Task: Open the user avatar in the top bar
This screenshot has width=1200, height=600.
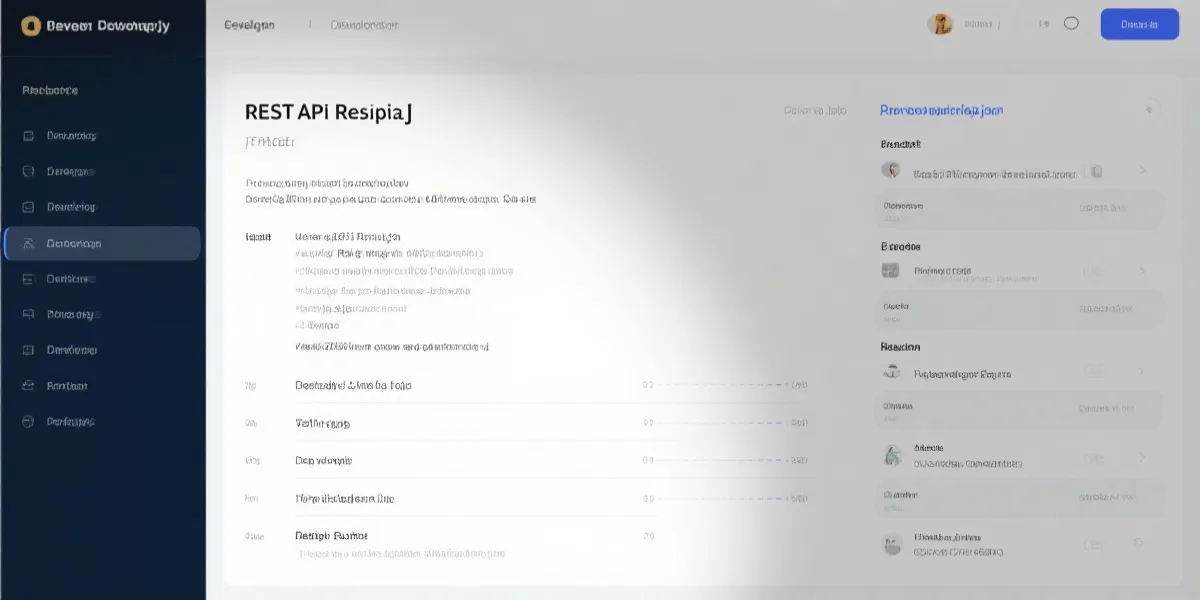Action: (940, 24)
